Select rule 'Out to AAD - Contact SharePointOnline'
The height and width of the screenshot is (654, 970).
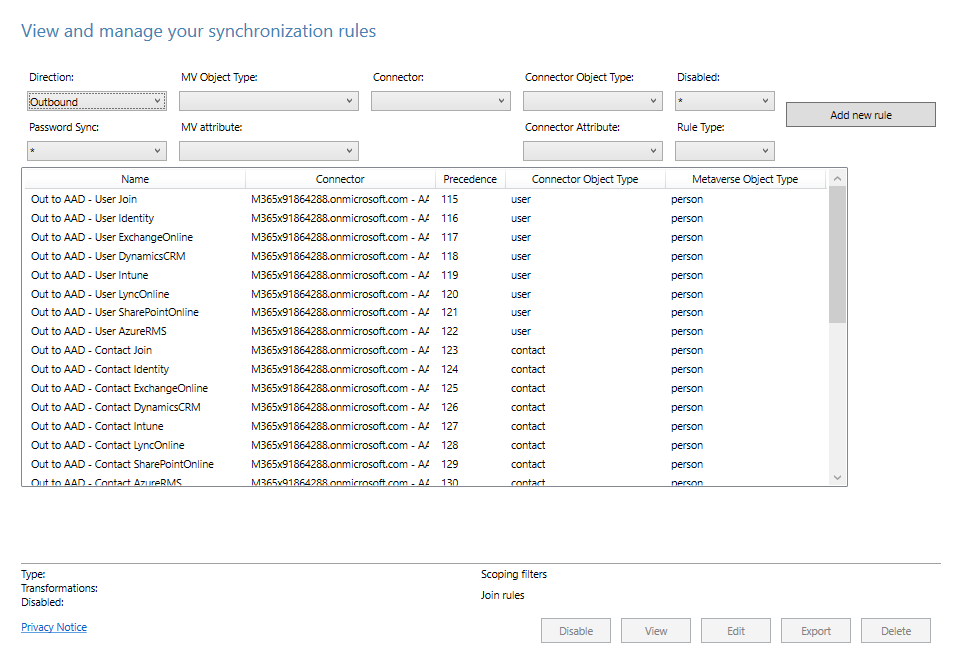pyautogui.click(x=425, y=464)
